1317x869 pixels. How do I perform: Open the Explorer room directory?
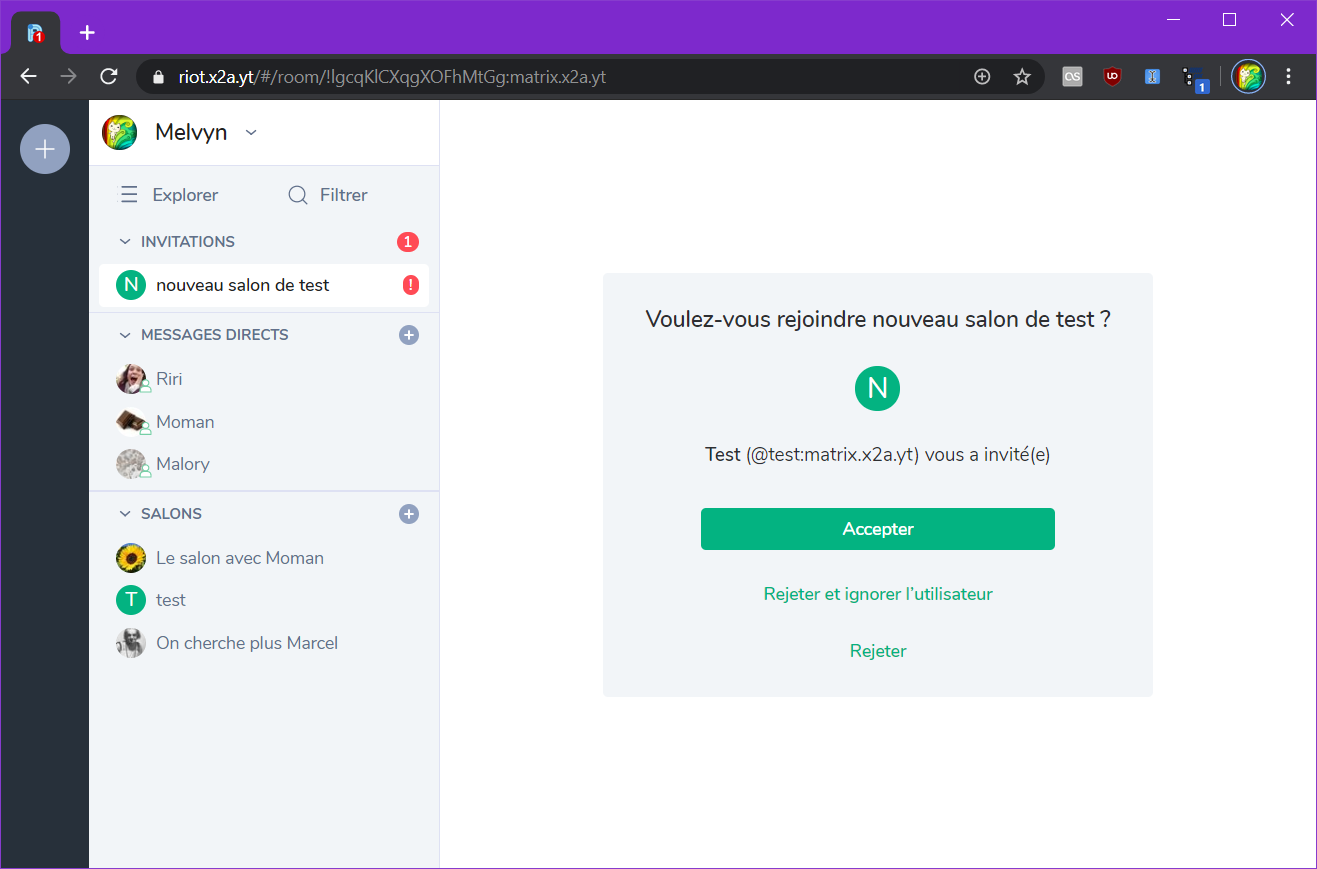[x=169, y=195]
